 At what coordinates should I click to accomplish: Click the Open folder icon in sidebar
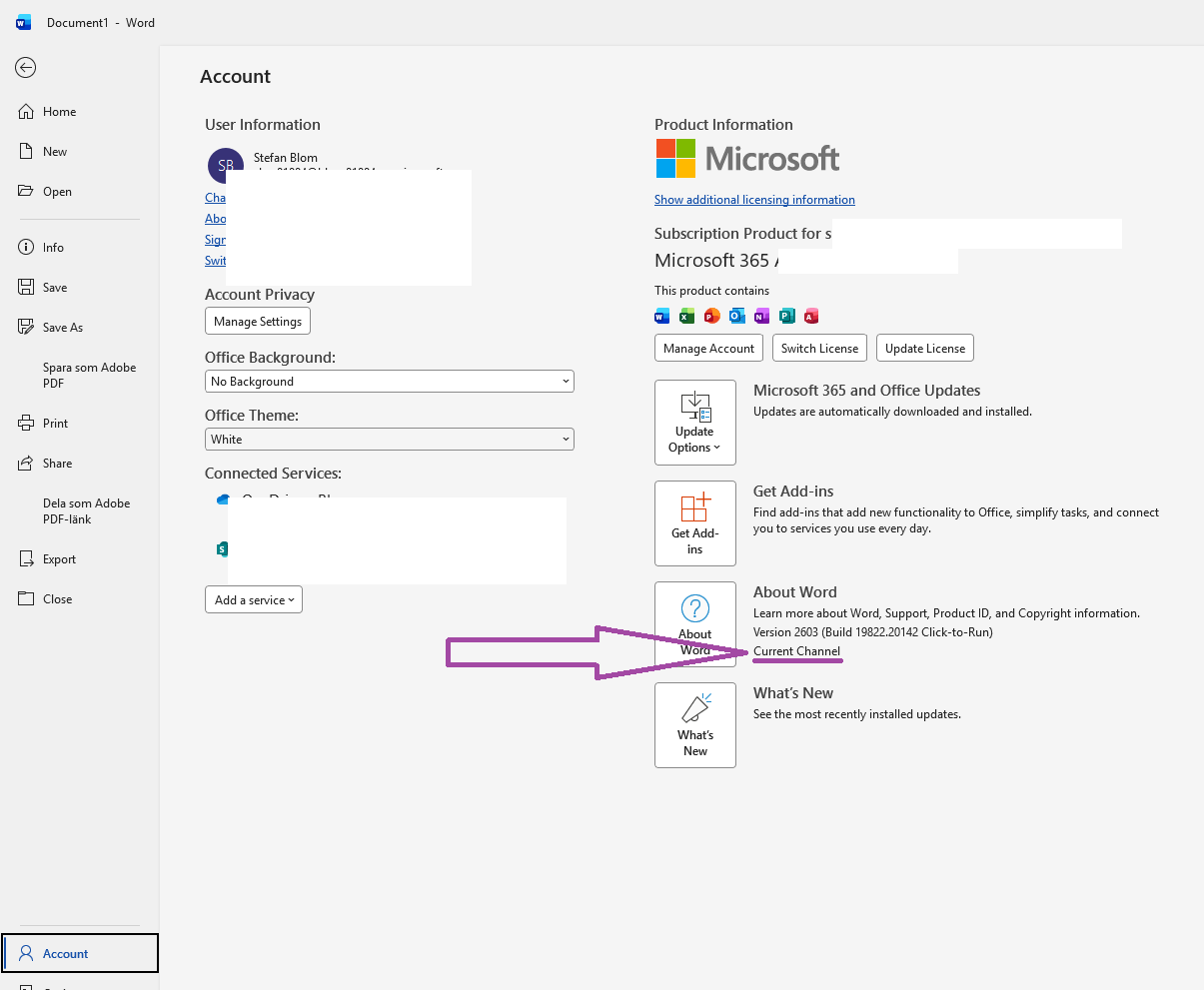(x=27, y=192)
